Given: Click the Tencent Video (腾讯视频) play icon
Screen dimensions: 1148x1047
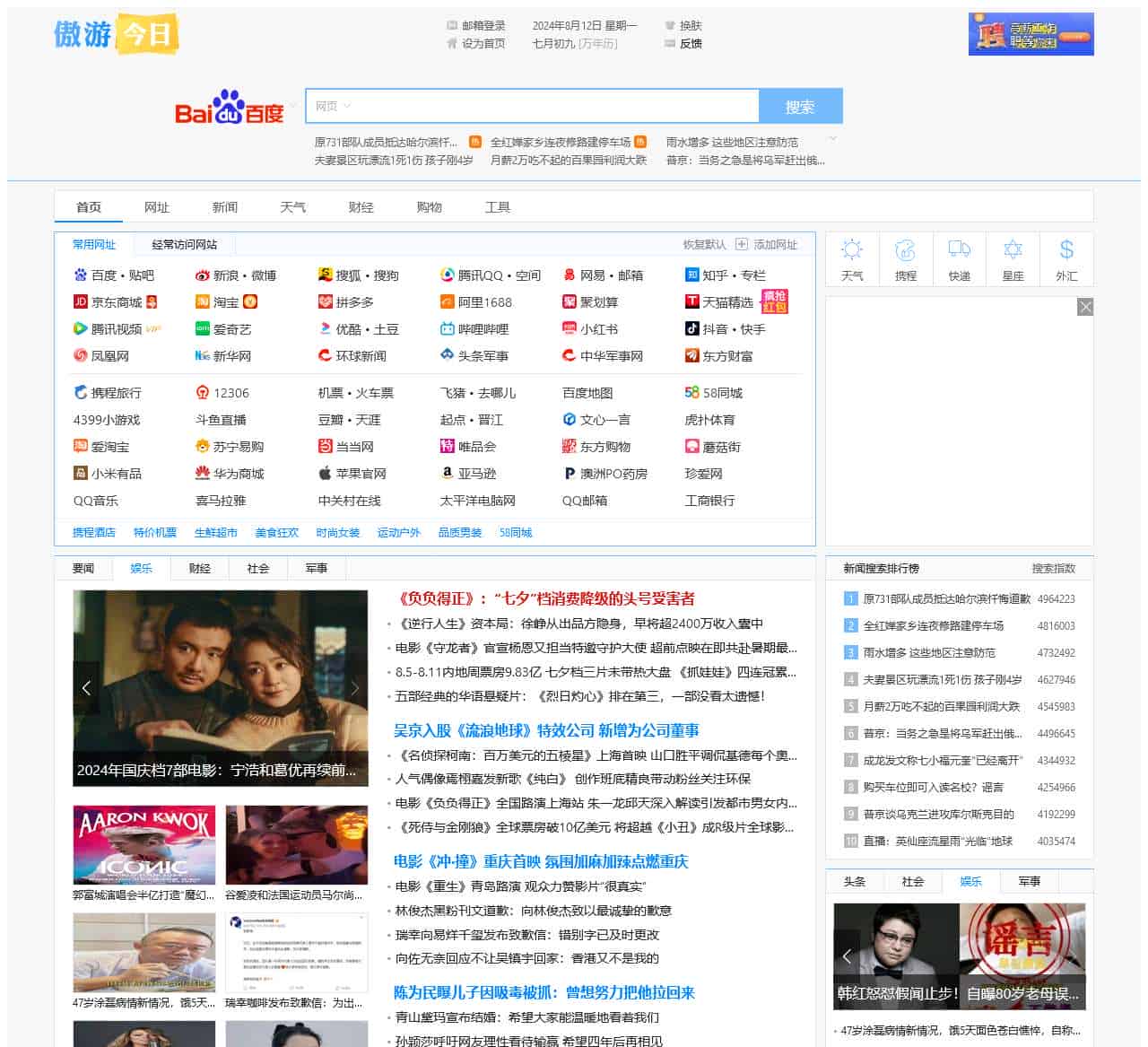Looking at the screenshot, I should pyautogui.click(x=81, y=329).
